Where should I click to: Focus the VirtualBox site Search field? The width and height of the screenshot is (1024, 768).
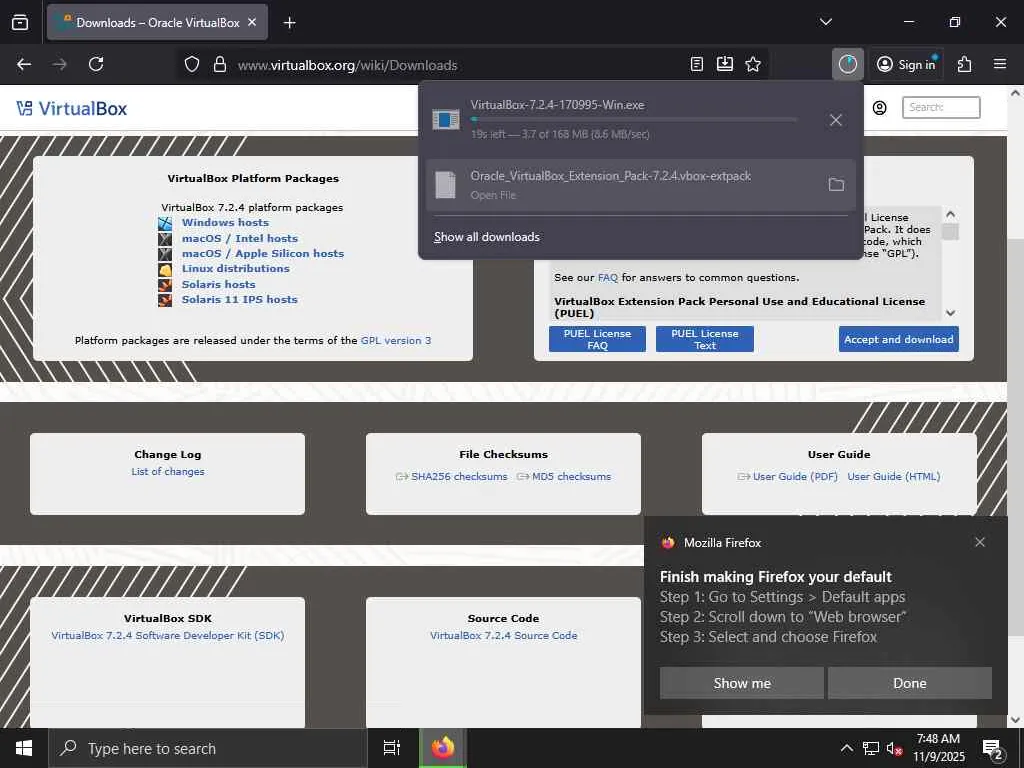pyautogui.click(x=941, y=107)
